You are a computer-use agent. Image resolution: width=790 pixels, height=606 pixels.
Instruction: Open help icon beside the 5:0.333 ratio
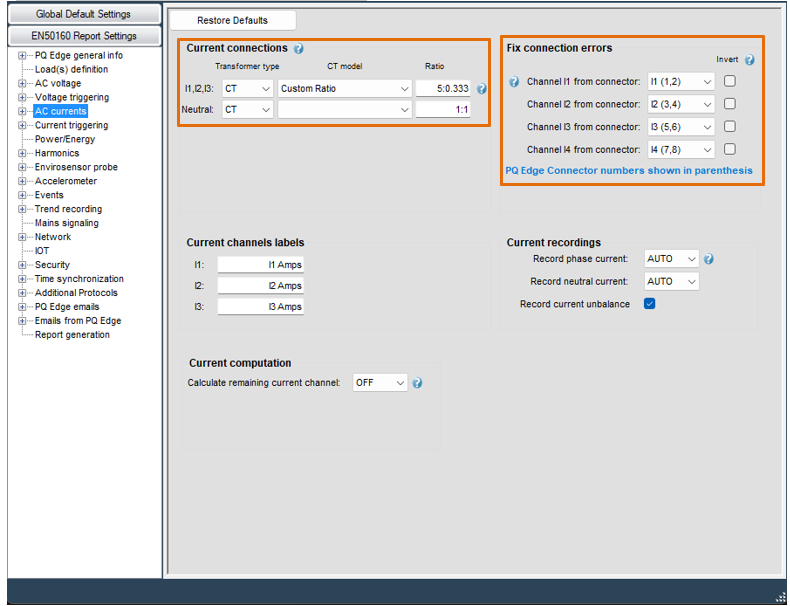point(482,89)
